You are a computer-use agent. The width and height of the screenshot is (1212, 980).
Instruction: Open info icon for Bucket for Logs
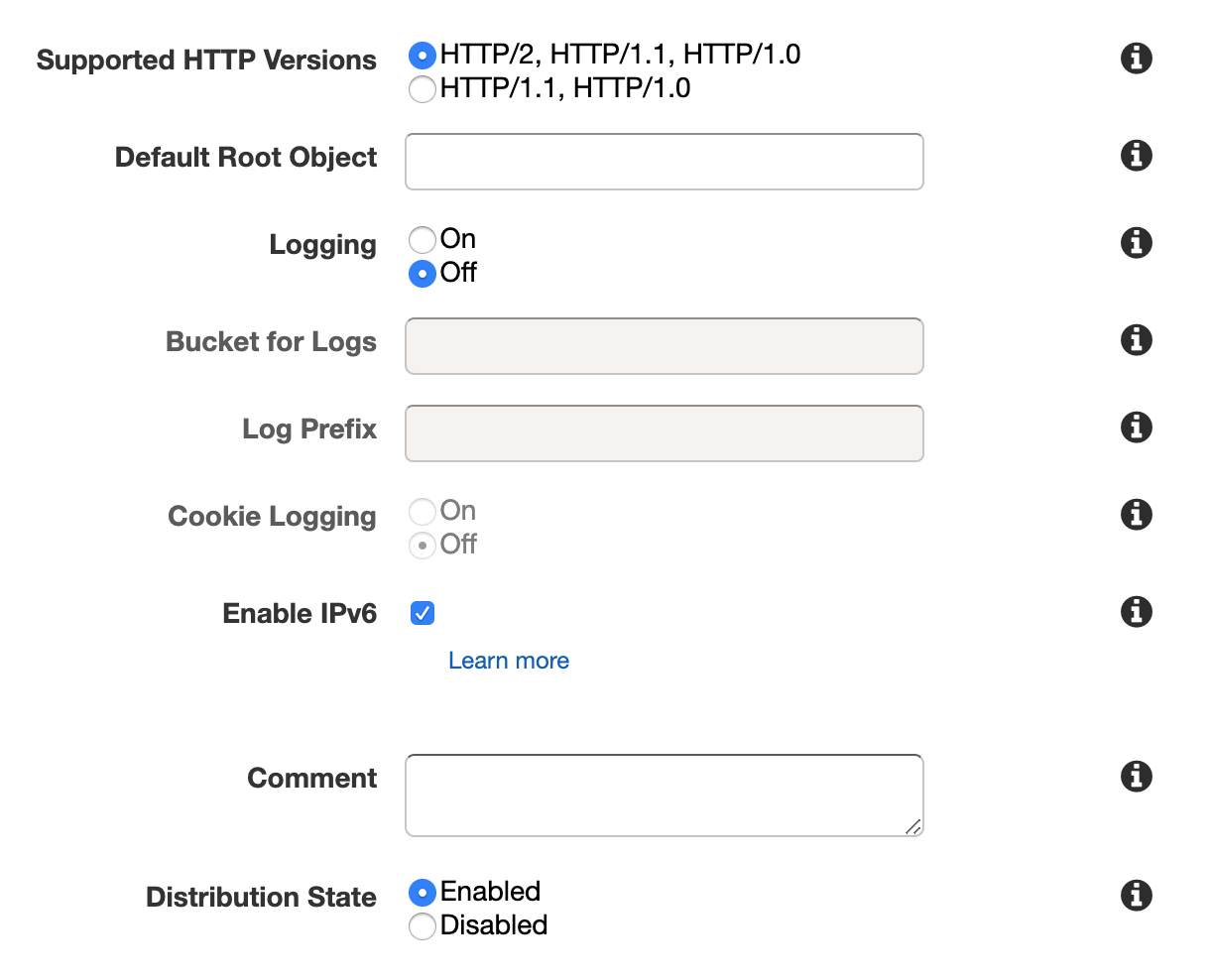[x=1137, y=340]
